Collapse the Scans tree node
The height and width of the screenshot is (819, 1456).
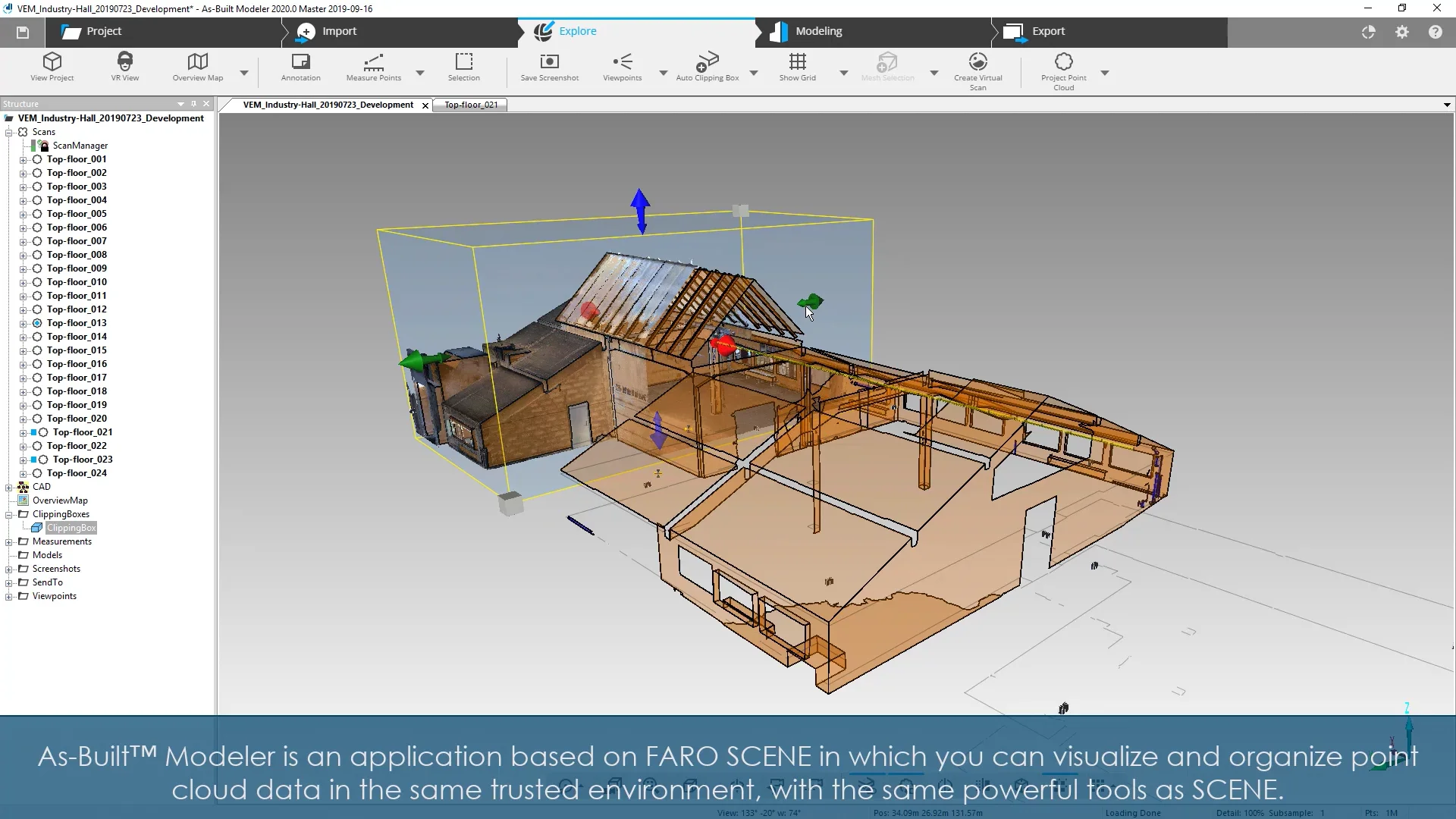tap(9, 132)
